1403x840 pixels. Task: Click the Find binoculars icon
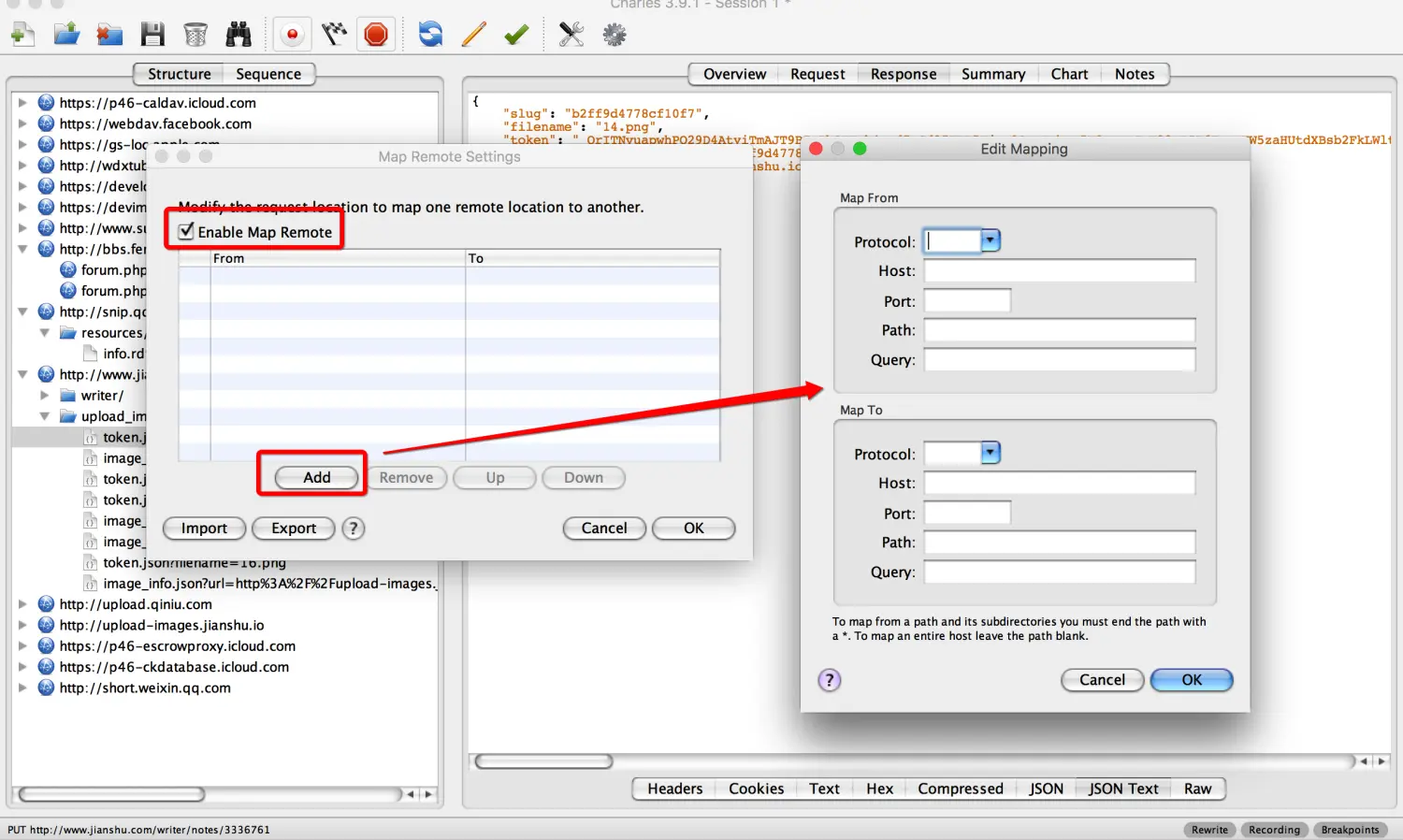(239, 36)
